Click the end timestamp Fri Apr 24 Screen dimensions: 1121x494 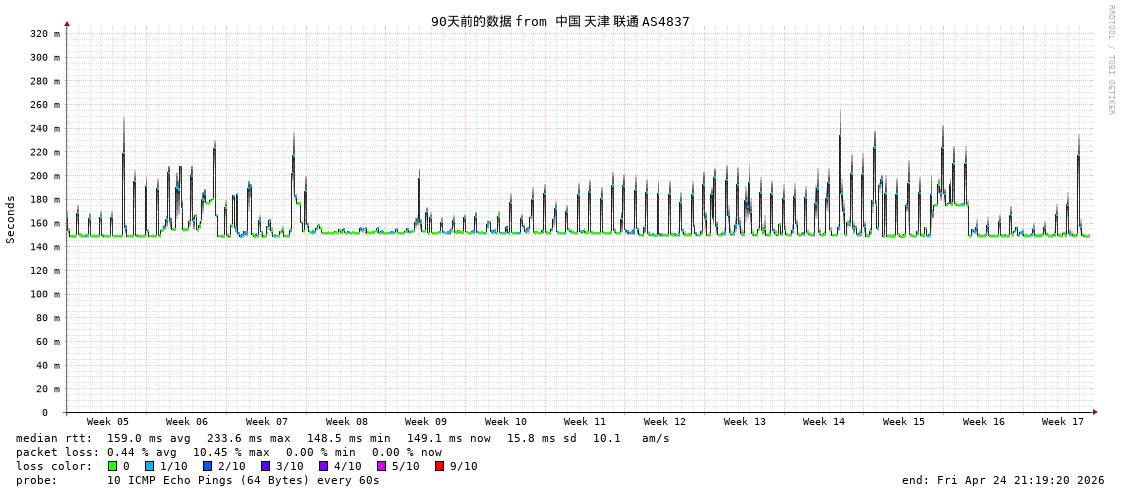tap(1003, 480)
